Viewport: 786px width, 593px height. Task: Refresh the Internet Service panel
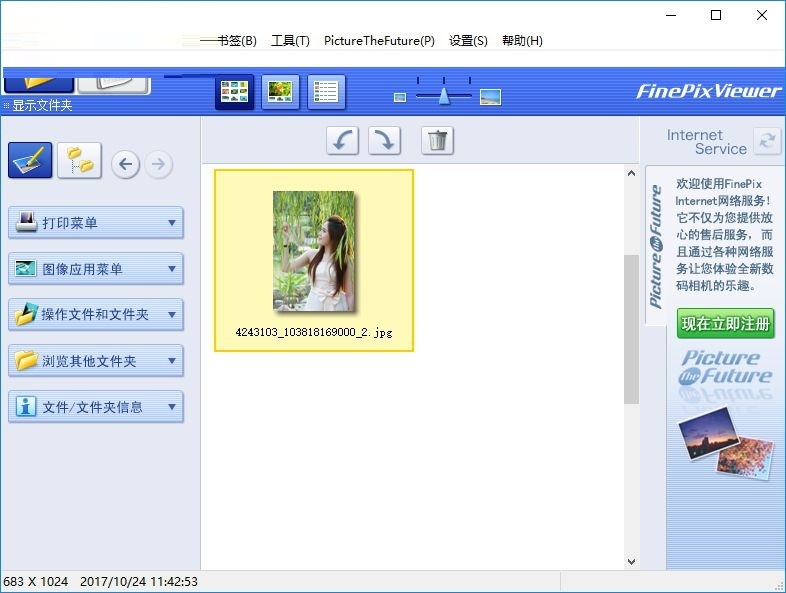tap(767, 141)
